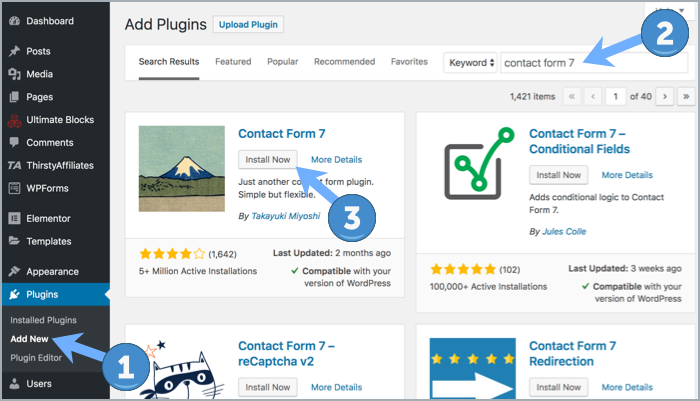Install Now for reCaptcha v2 plugin
700x401 pixels.
pos(267,387)
